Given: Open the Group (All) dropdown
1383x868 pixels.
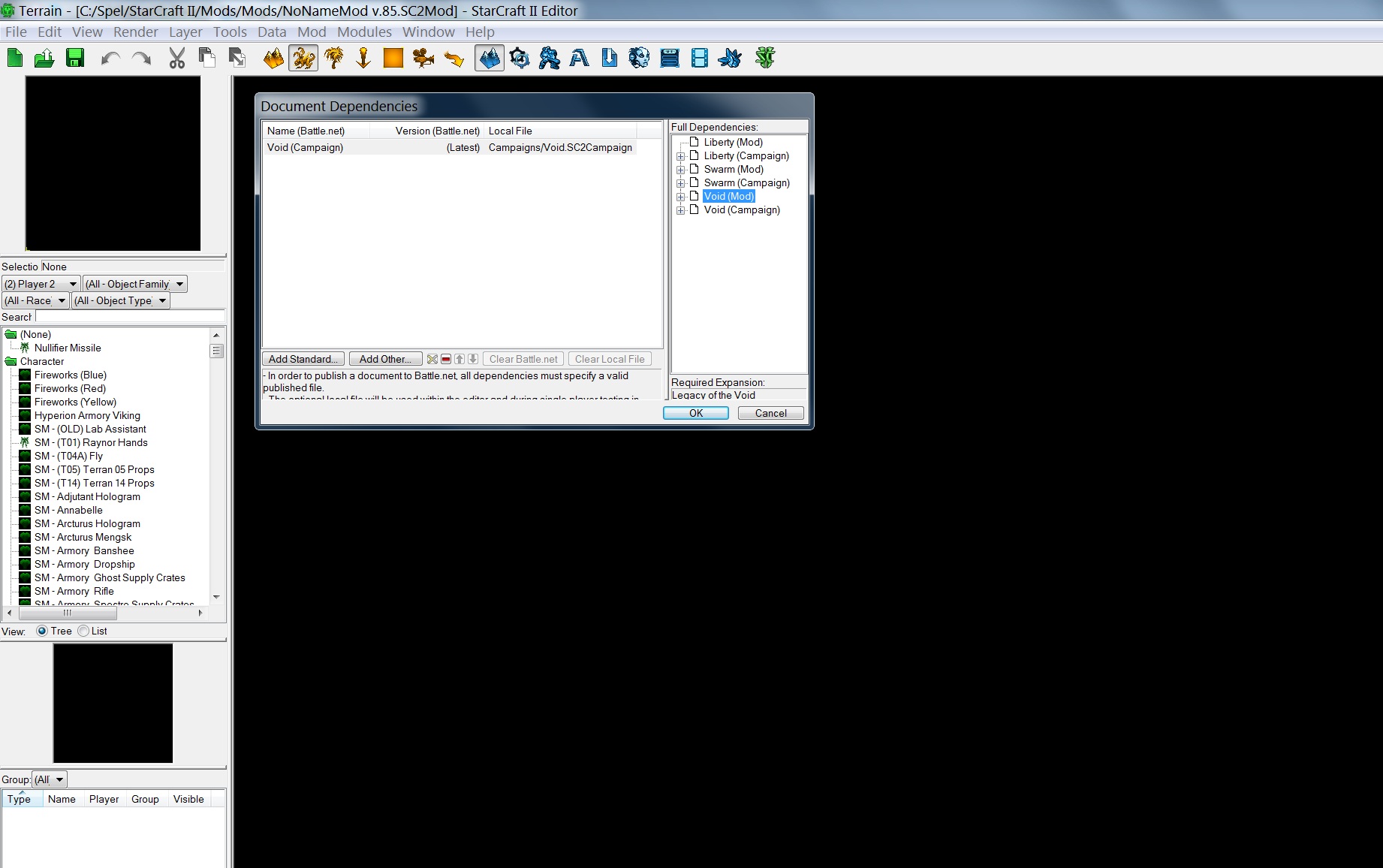Looking at the screenshot, I should pos(50,779).
